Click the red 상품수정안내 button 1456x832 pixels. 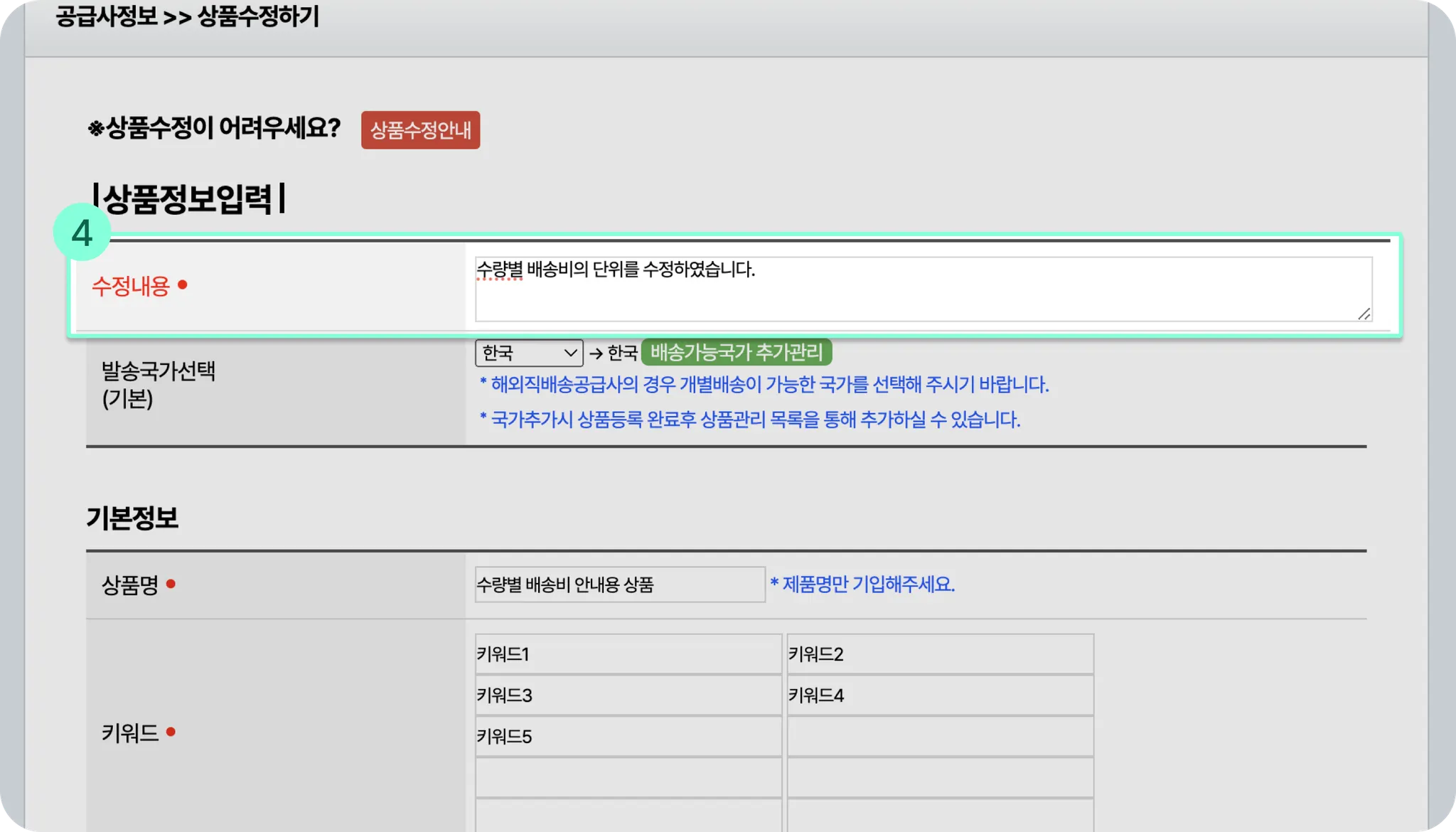tap(420, 130)
